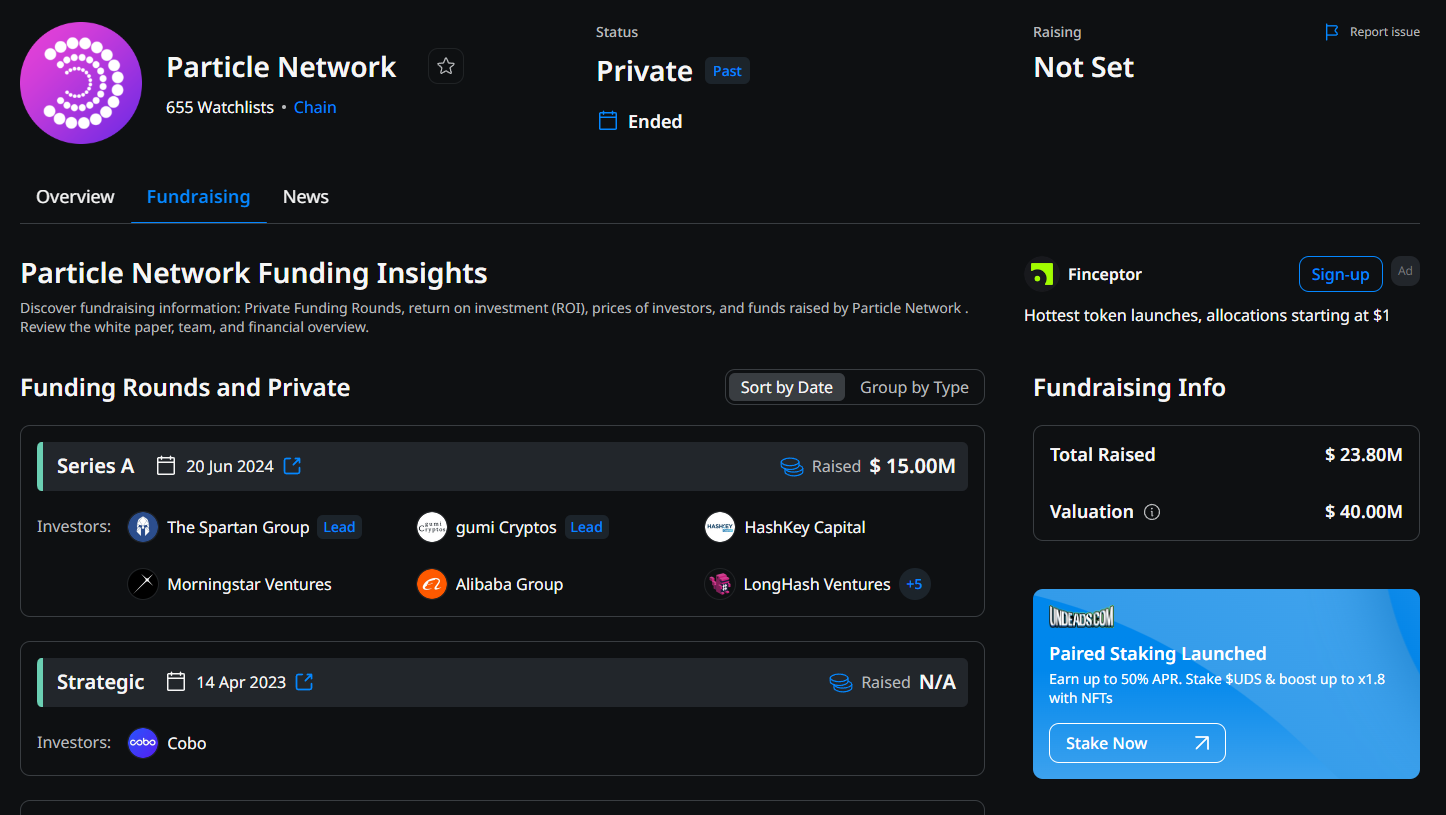The height and width of the screenshot is (815, 1446).
Task: Click the Report issue link
Action: [x=1384, y=32]
